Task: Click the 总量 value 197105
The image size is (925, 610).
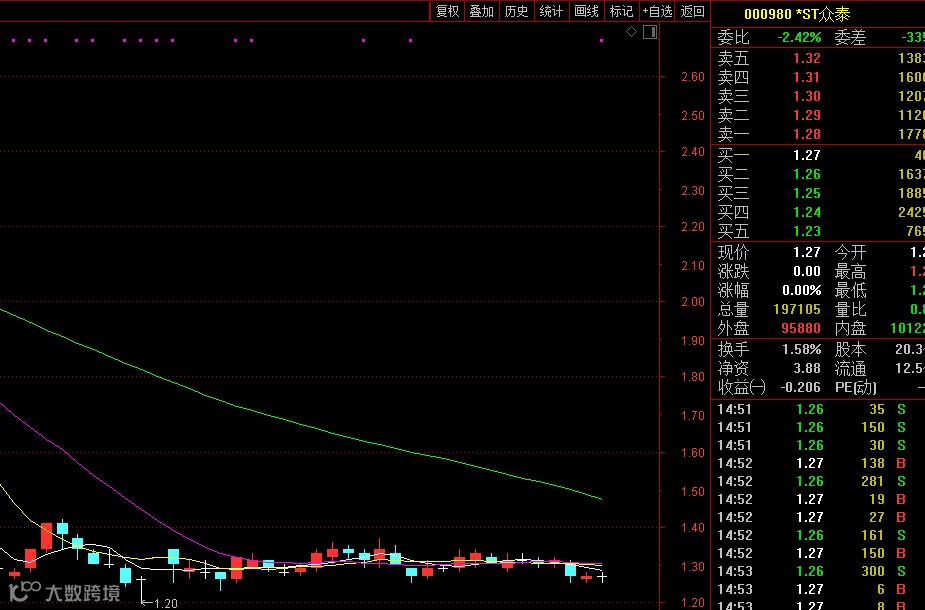Action: pos(797,309)
